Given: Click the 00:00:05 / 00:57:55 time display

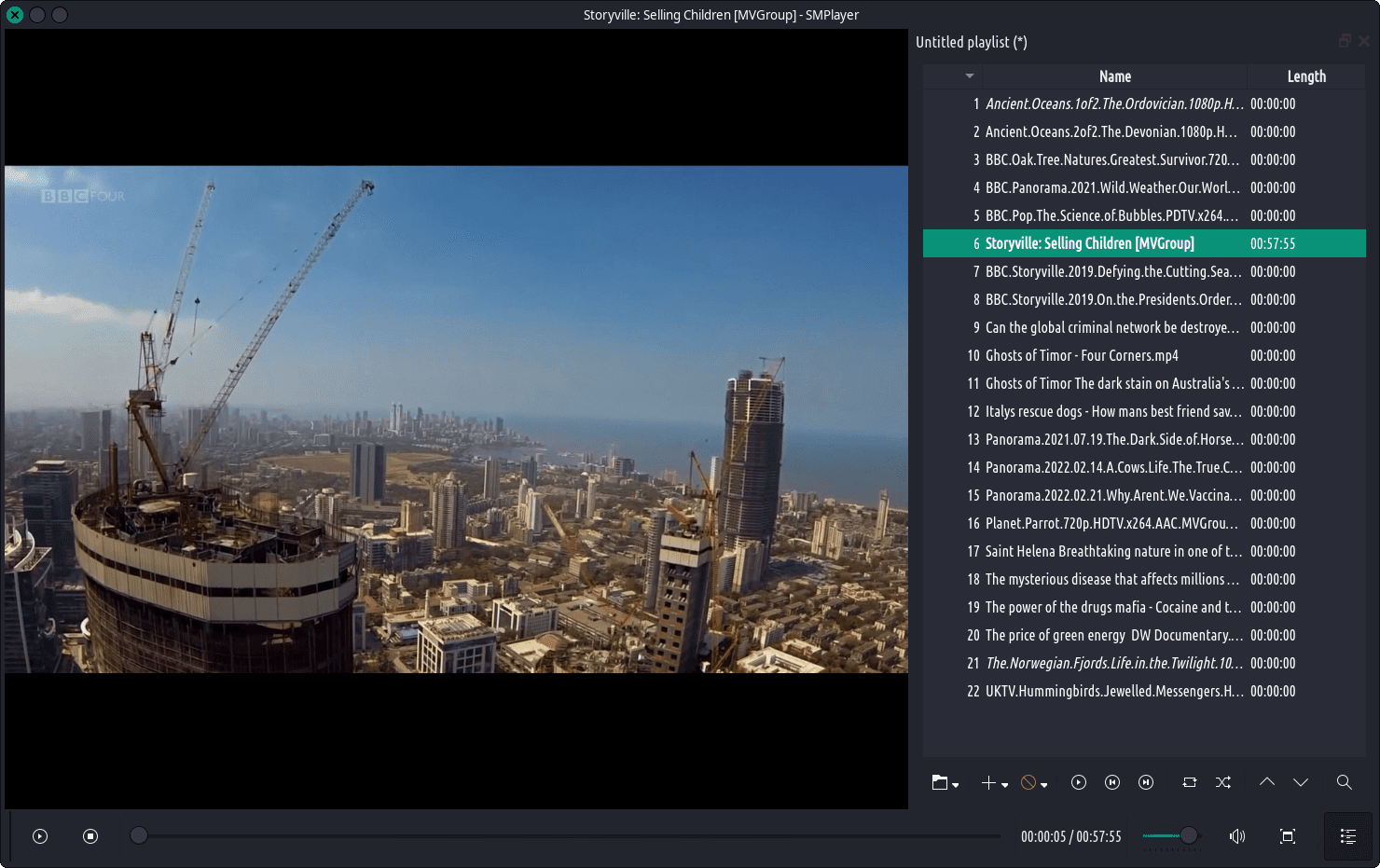Looking at the screenshot, I should pyautogui.click(x=1071, y=836).
